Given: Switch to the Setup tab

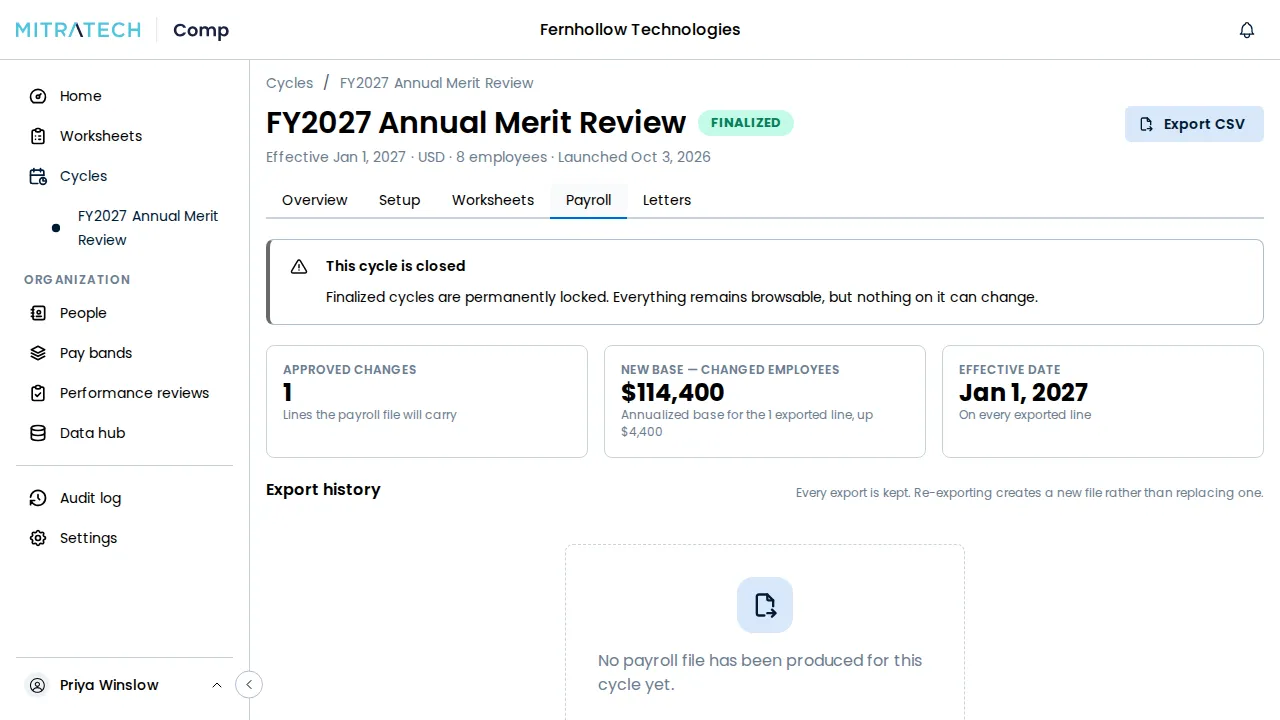Looking at the screenshot, I should (x=400, y=200).
